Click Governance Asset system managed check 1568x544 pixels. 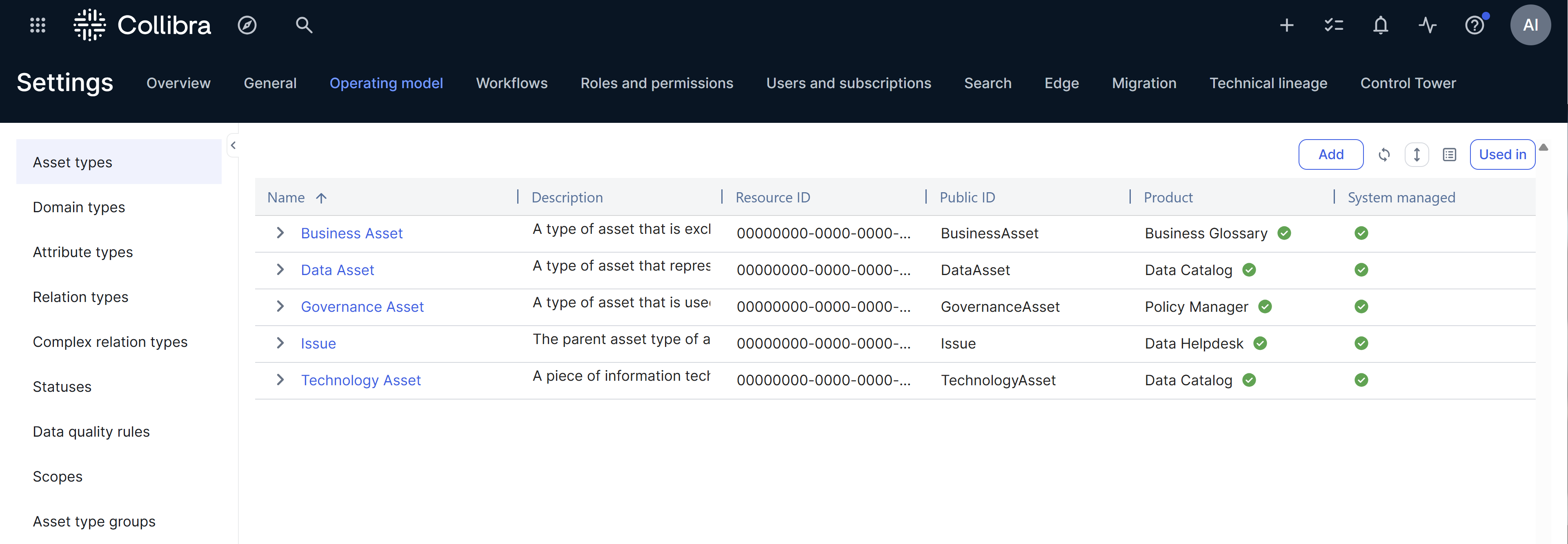1361,306
